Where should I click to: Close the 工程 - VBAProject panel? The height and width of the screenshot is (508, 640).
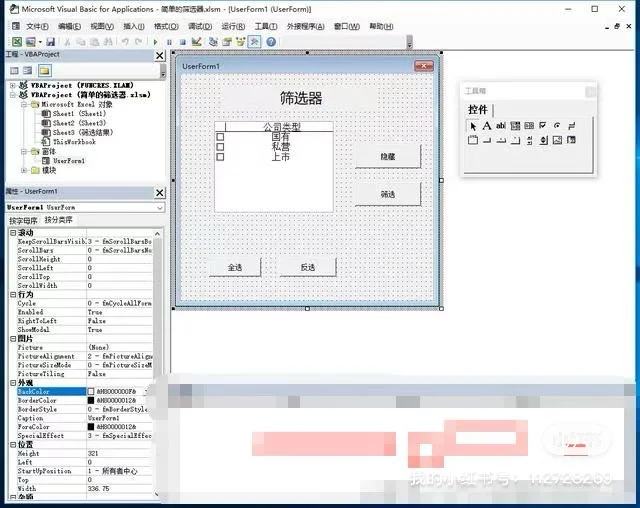tap(160, 55)
